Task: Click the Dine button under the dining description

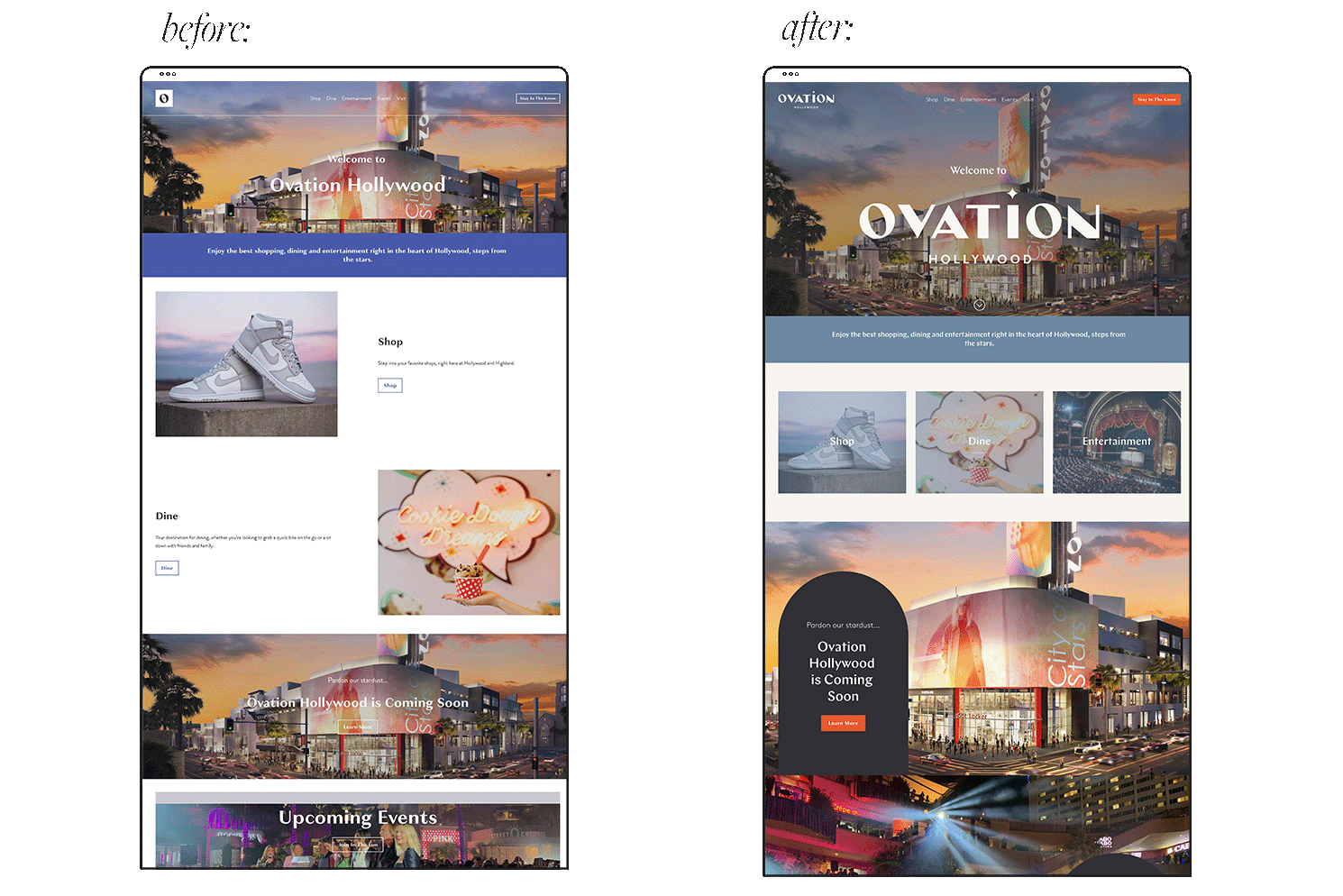Action: pyautogui.click(x=167, y=568)
